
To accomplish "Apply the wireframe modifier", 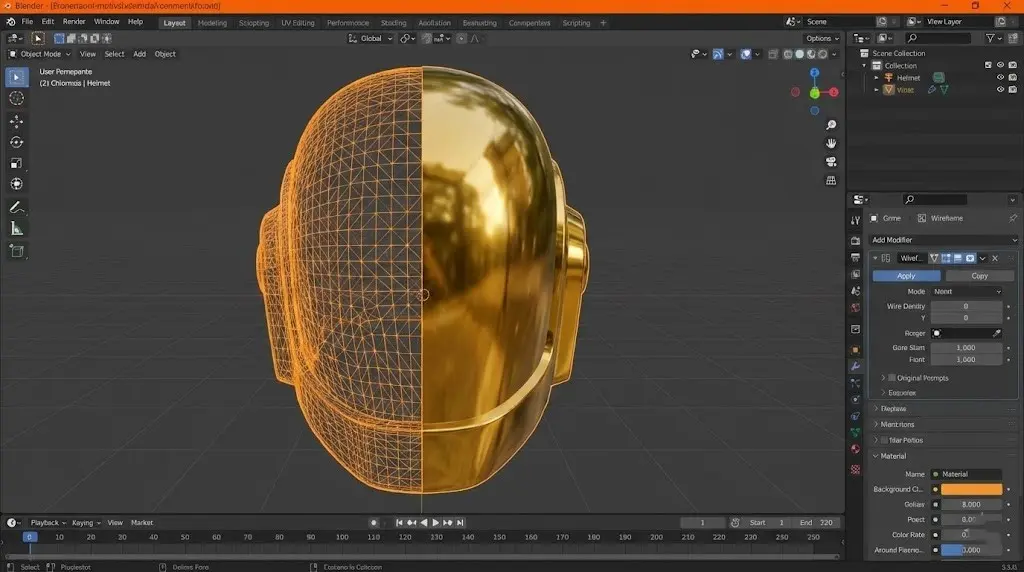I will click(906, 276).
